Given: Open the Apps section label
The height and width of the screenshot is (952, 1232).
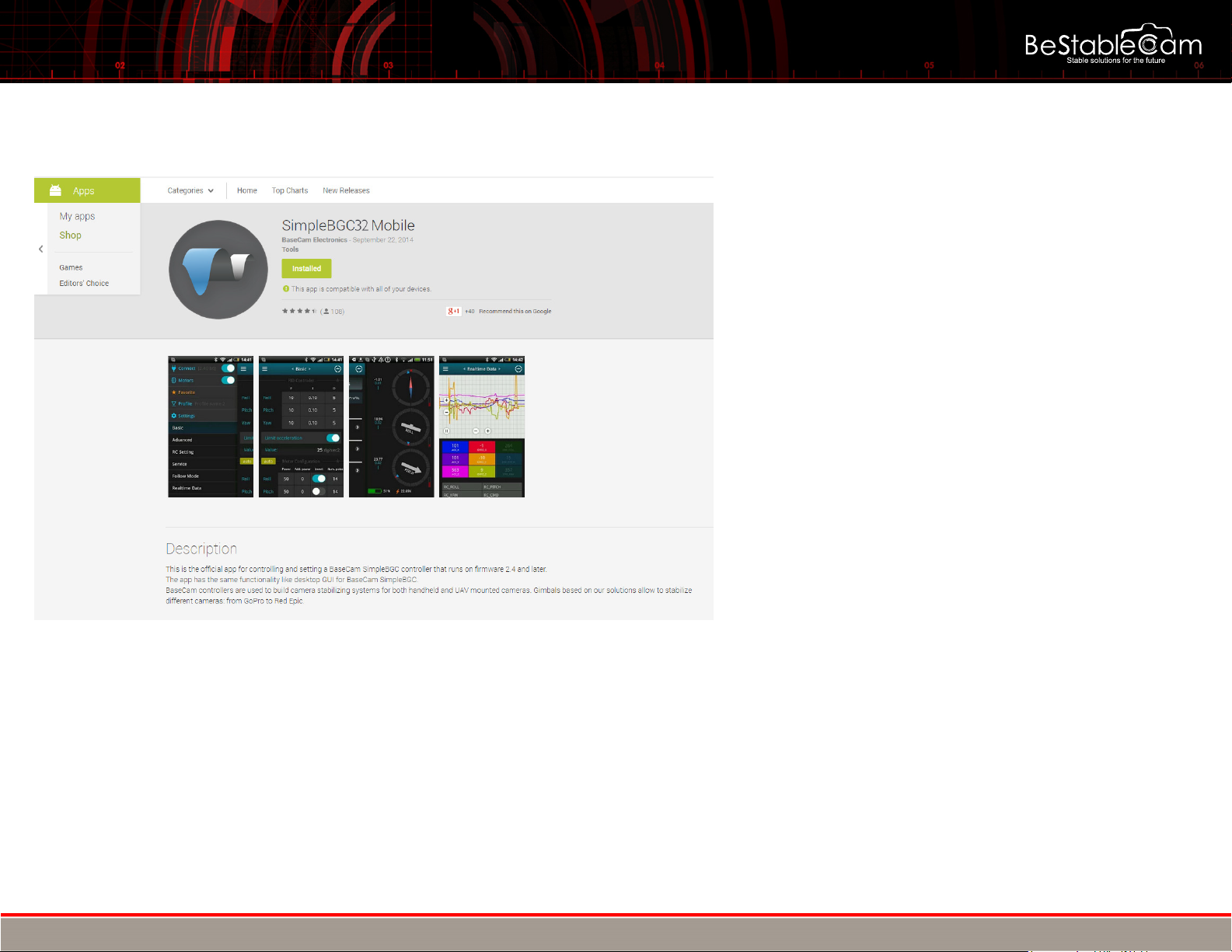Looking at the screenshot, I should [x=84, y=191].
